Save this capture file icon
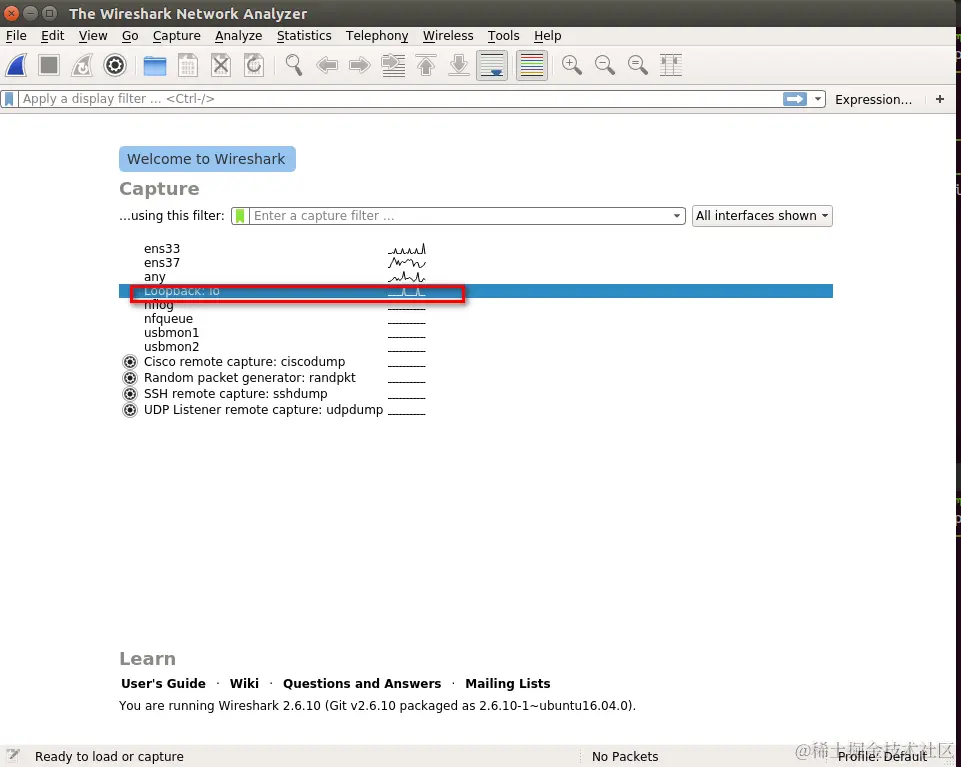This screenshot has width=961, height=767. click(x=188, y=65)
